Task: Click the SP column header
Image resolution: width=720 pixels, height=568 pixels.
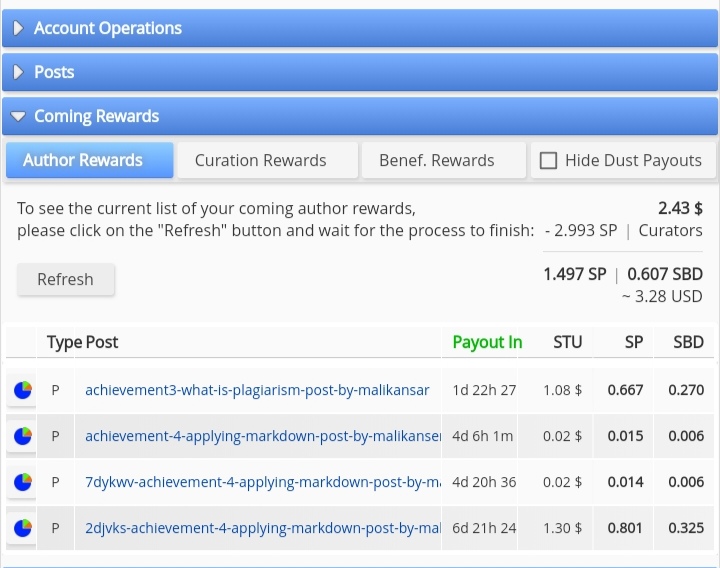Action: pos(634,342)
